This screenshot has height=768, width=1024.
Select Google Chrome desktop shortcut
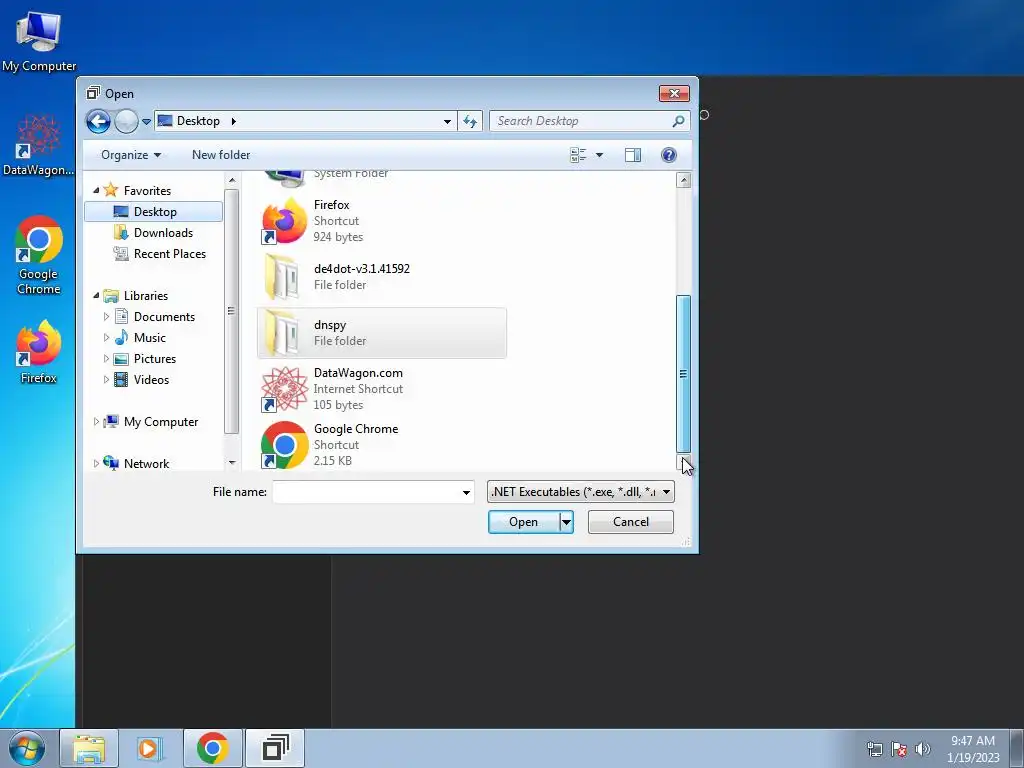pos(39,255)
